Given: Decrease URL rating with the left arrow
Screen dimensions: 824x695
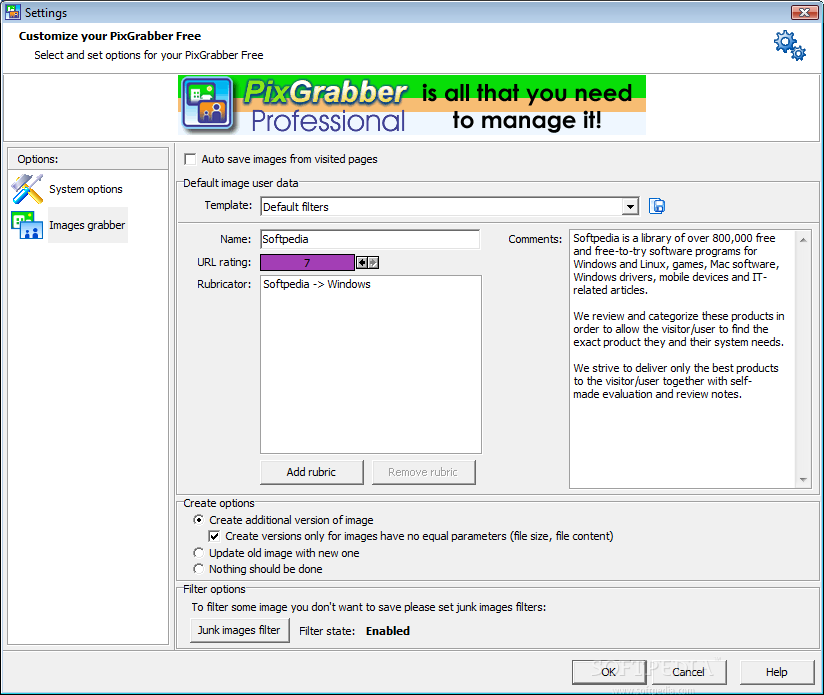Looking at the screenshot, I should pyautogui.click(x=362, y=262).
